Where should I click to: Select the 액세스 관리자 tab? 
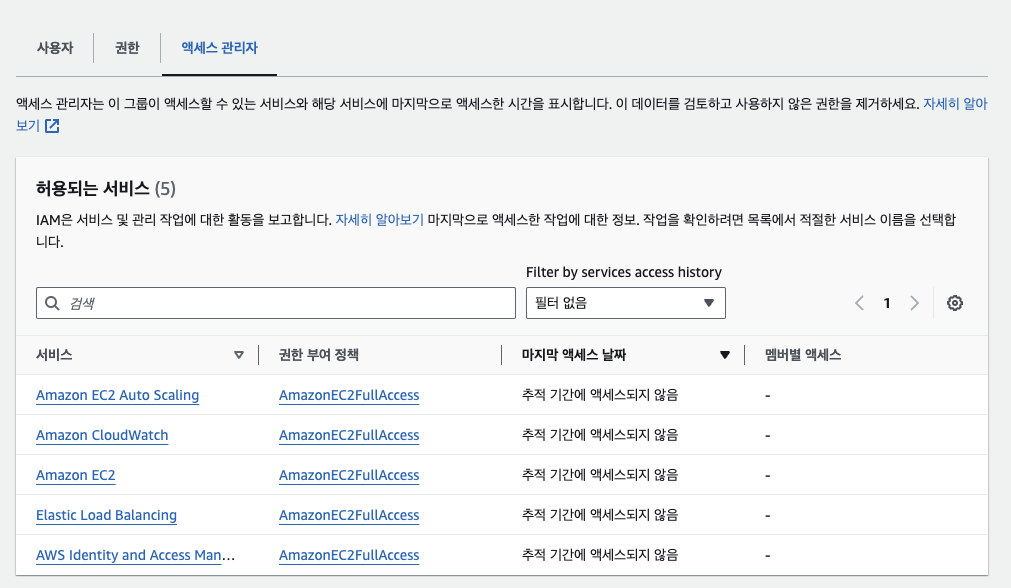point(219,47)
